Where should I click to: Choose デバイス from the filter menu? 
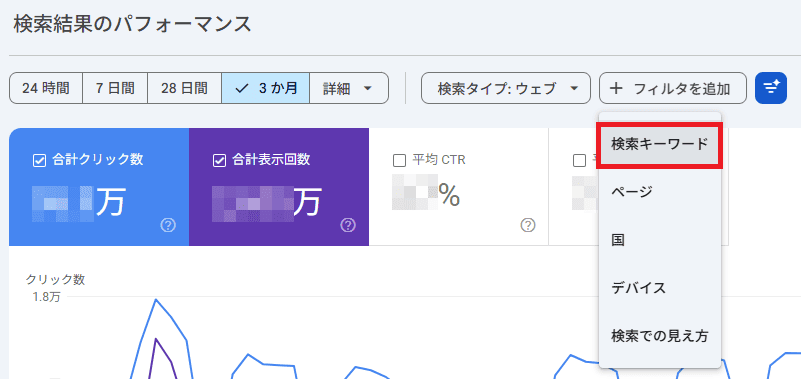click(x=660, y=288)
